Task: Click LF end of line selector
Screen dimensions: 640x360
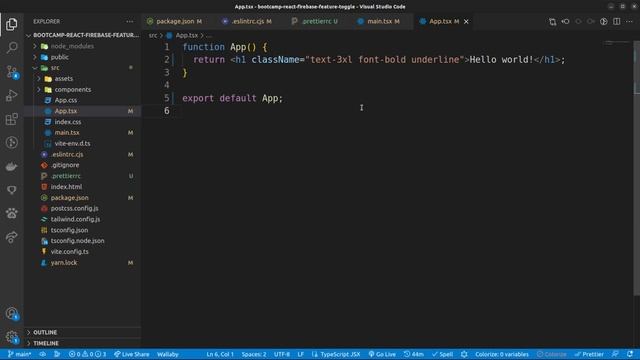Action: point(300,354)
